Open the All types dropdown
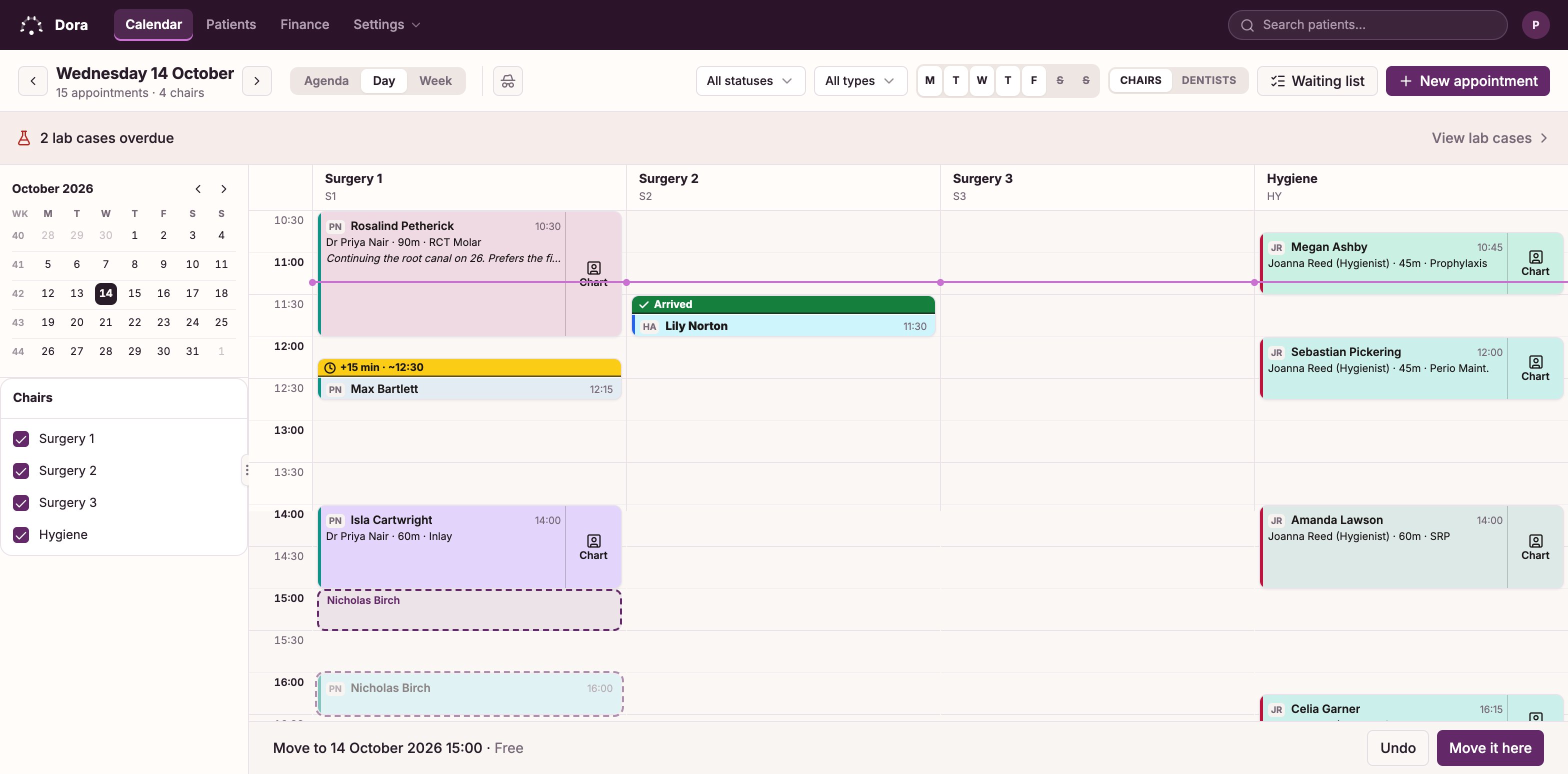Screen dimensions: 1568x774 (860, 81)
